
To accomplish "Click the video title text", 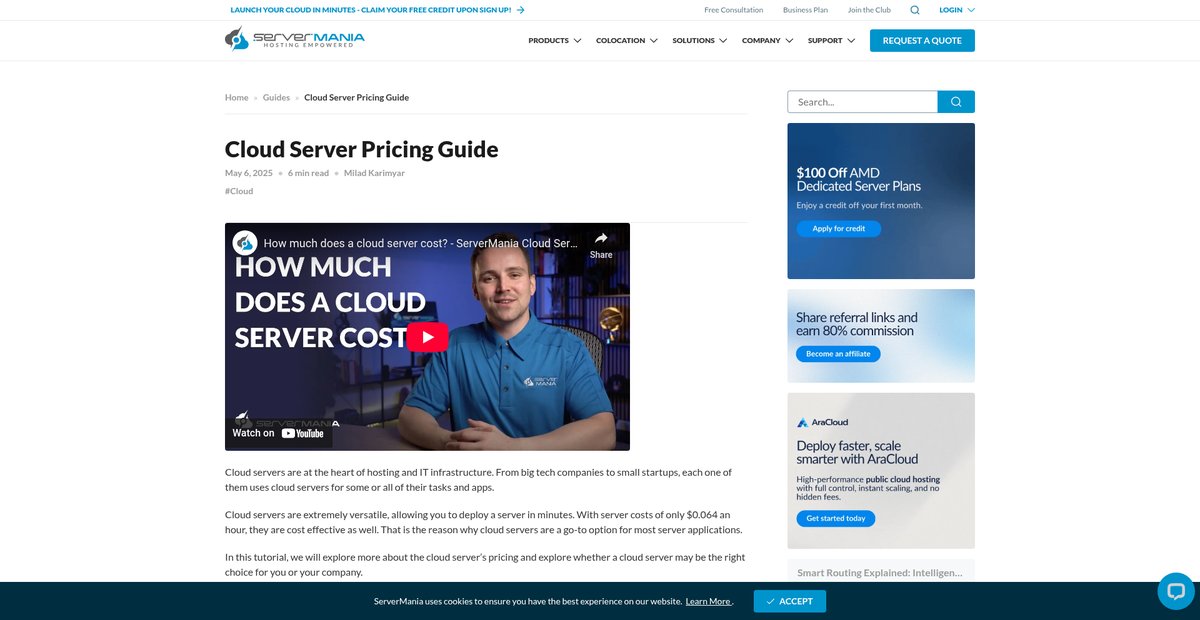I will 420,243.
